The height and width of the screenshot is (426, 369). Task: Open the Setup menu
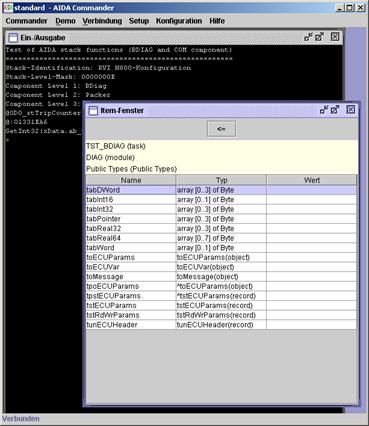[139, 21]
